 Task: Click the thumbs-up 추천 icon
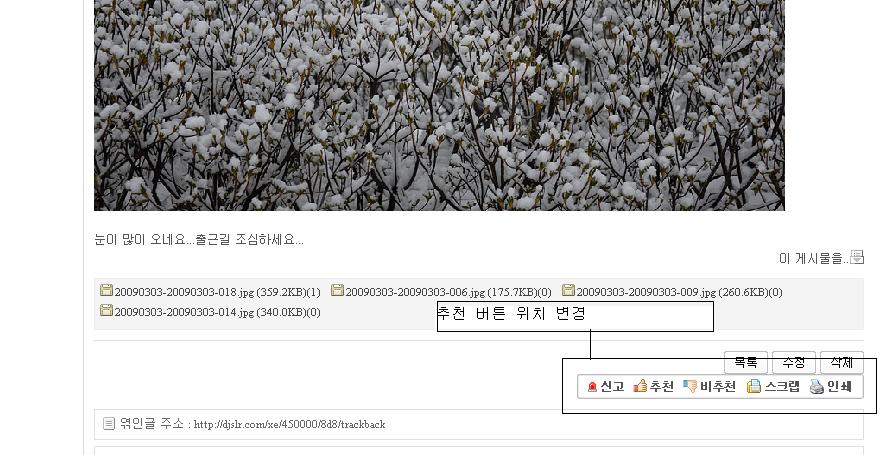click(640, 386)
